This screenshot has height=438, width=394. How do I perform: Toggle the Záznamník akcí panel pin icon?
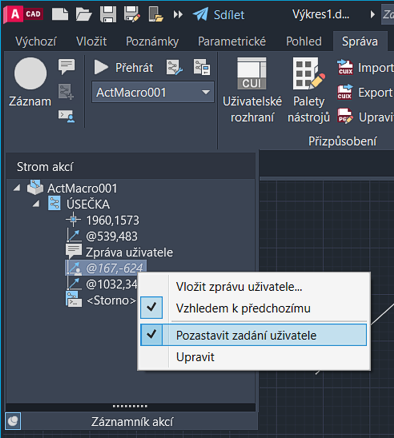coord(13,421)
